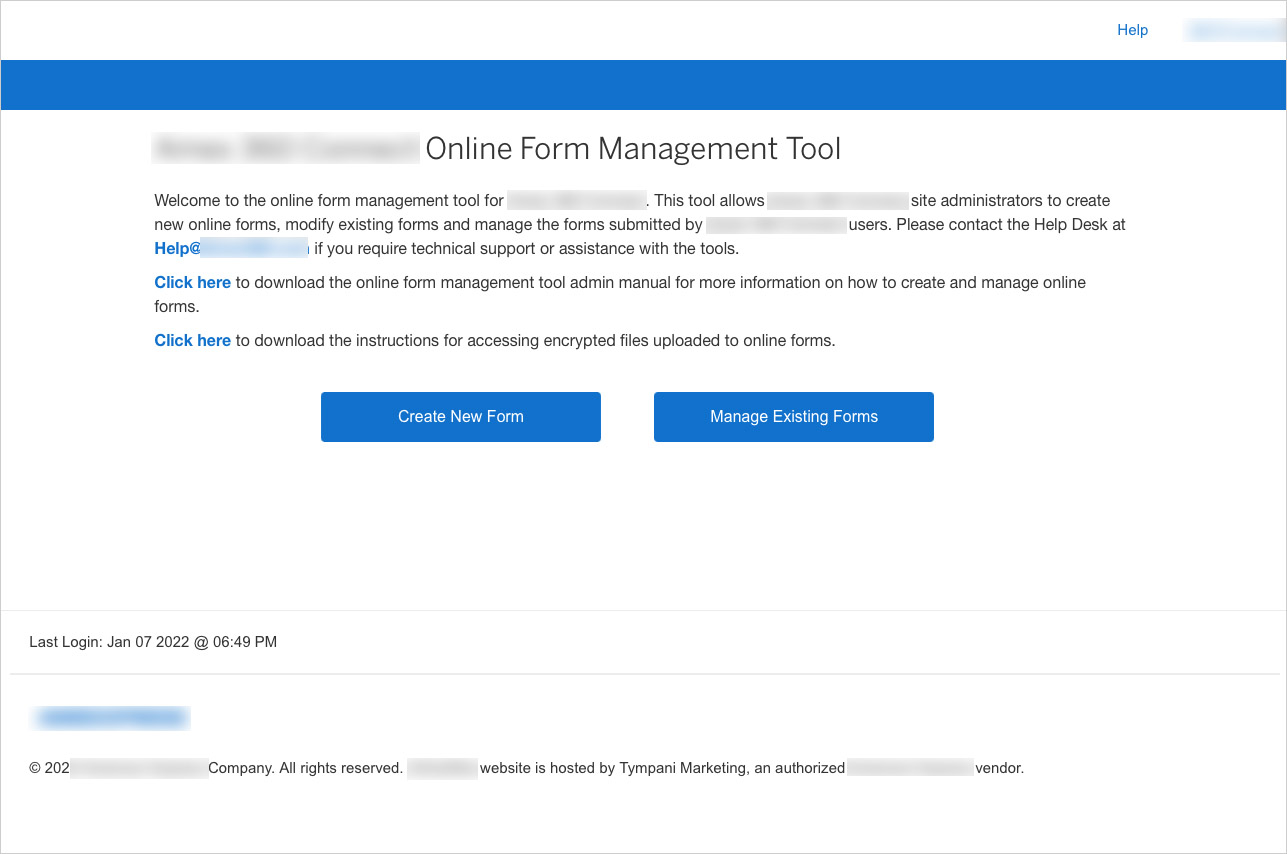Click blurred brand name in page heading
Image resolution: width=1287 pixels, height=854 pixels.
286,149
